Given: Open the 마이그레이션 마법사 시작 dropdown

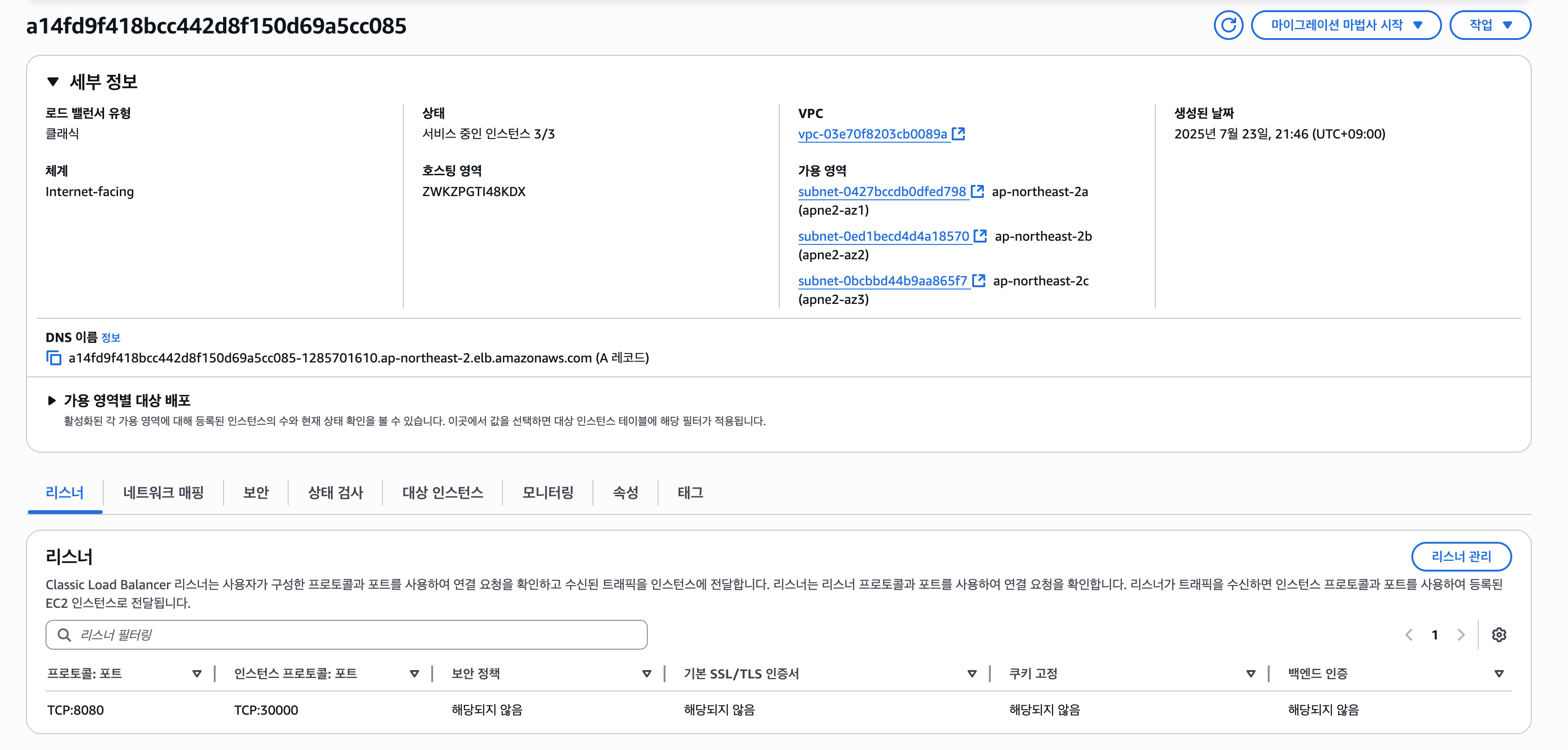Looking at the screenshot, I should tap(1345, 25).
